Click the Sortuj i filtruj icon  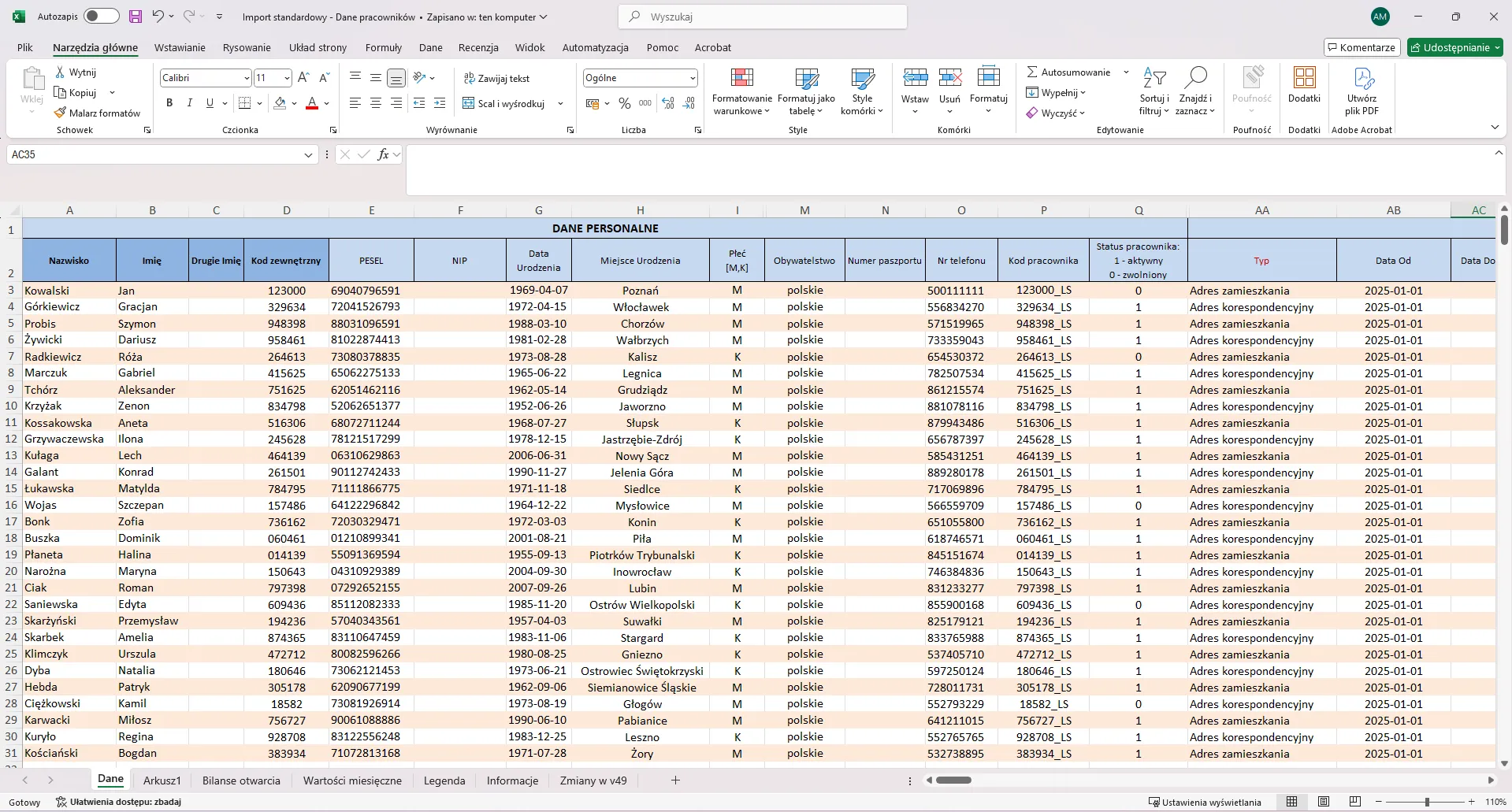(x=1154, y=78)
